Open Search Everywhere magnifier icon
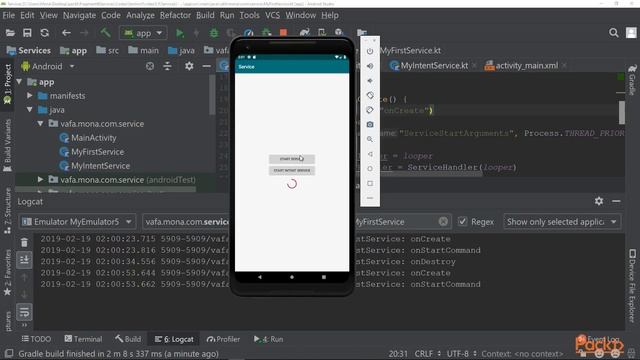 (x=613, y=33)
